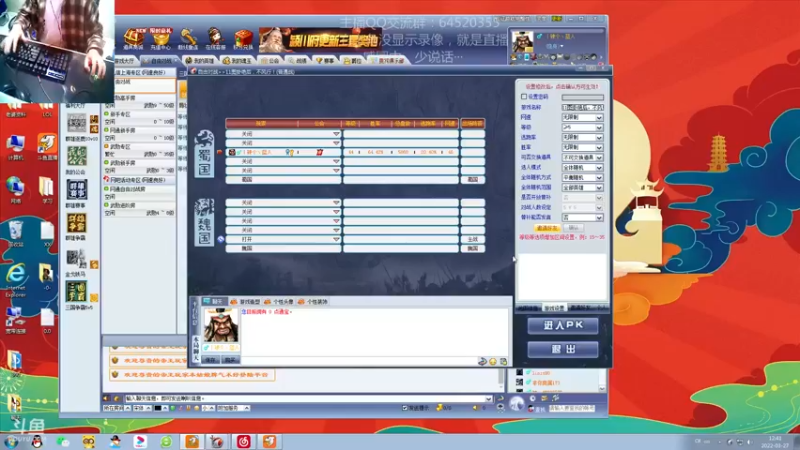The height and width of the screenshot is (450, 800).
Task: Click the yellow invite friends button
Action: (546, 228)
